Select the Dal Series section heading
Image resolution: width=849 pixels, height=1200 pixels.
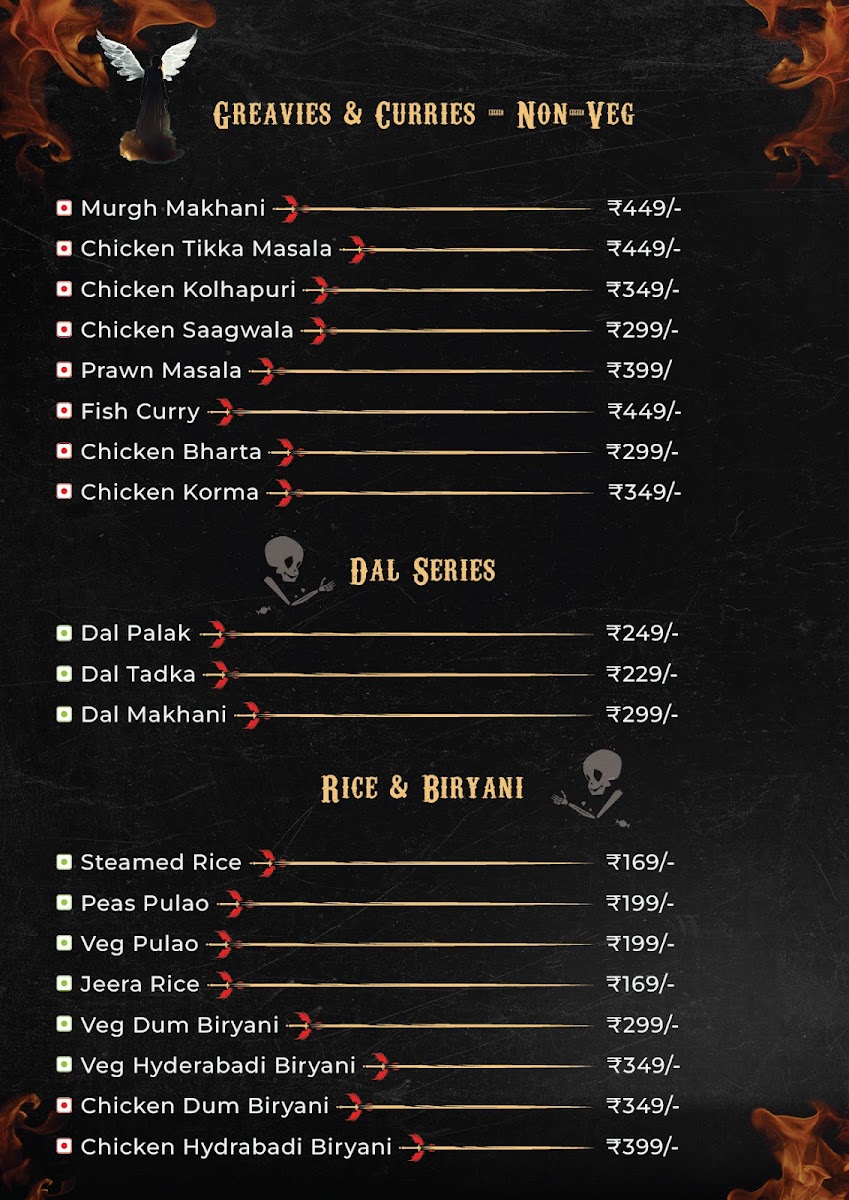422,572
